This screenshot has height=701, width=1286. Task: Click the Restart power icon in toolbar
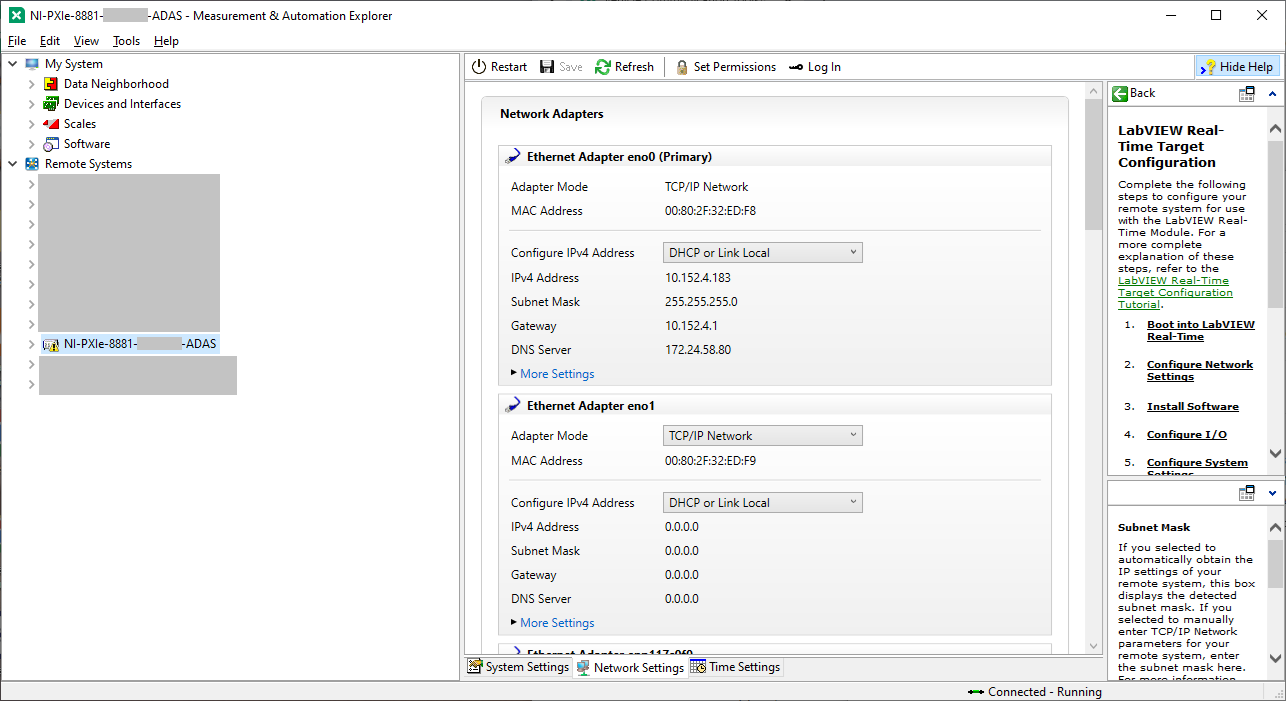point(479,67)
